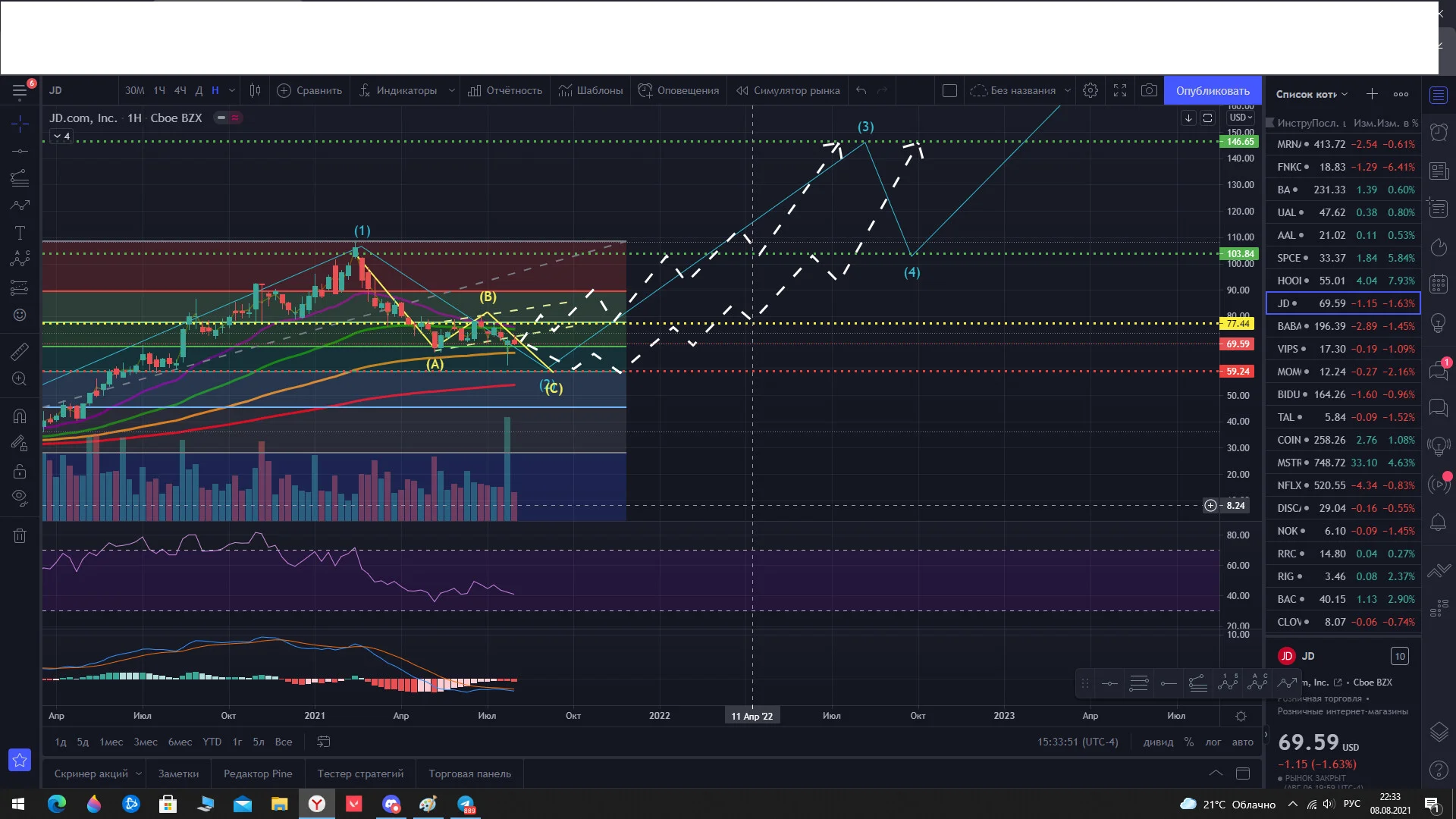Open the chart layout selector
The image size is (1456, 819).
949,90
